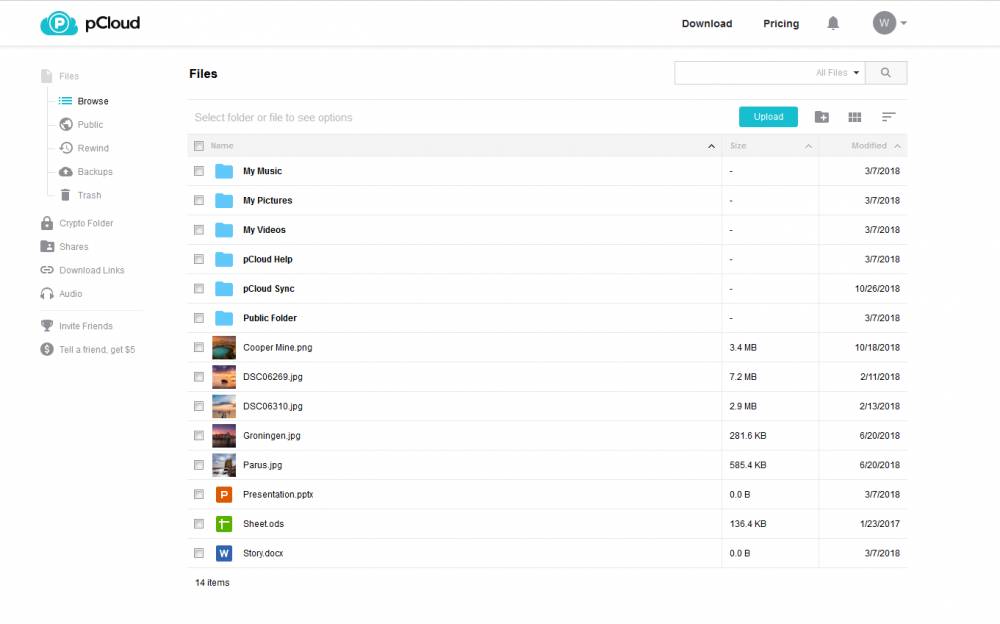Screen dimensions: 1000x624
Task: Create a new folder with folder-plus icon
Action: 821,117
